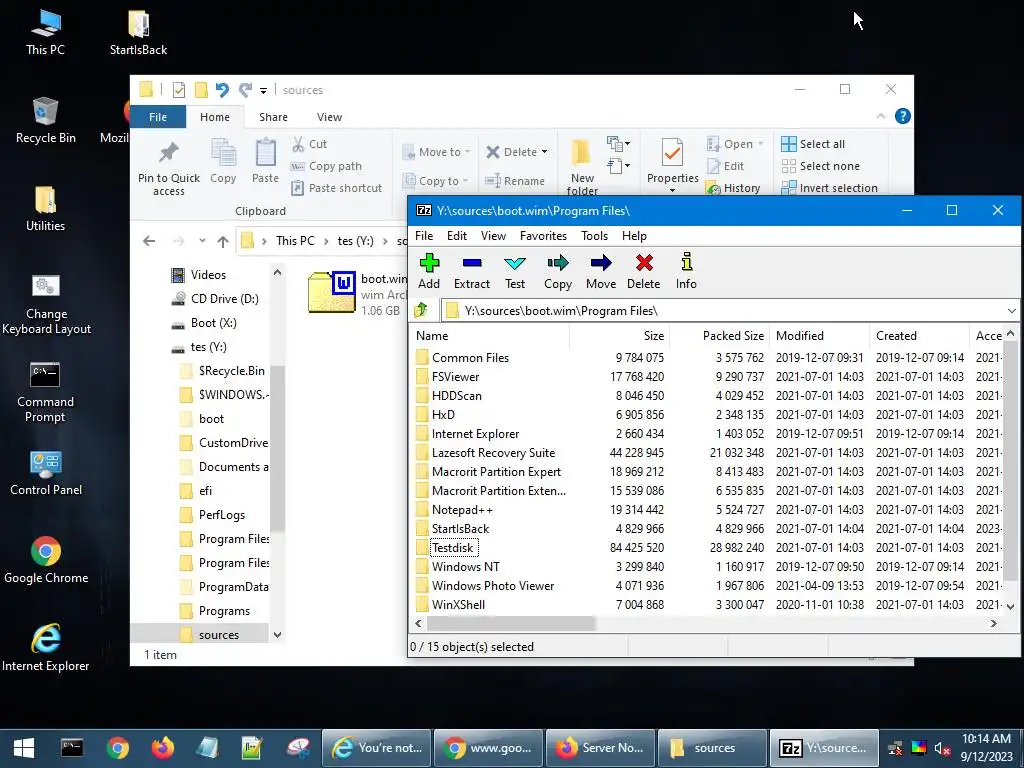
Task: Select the Notepad++ folder row
Action: pos(708,509)
